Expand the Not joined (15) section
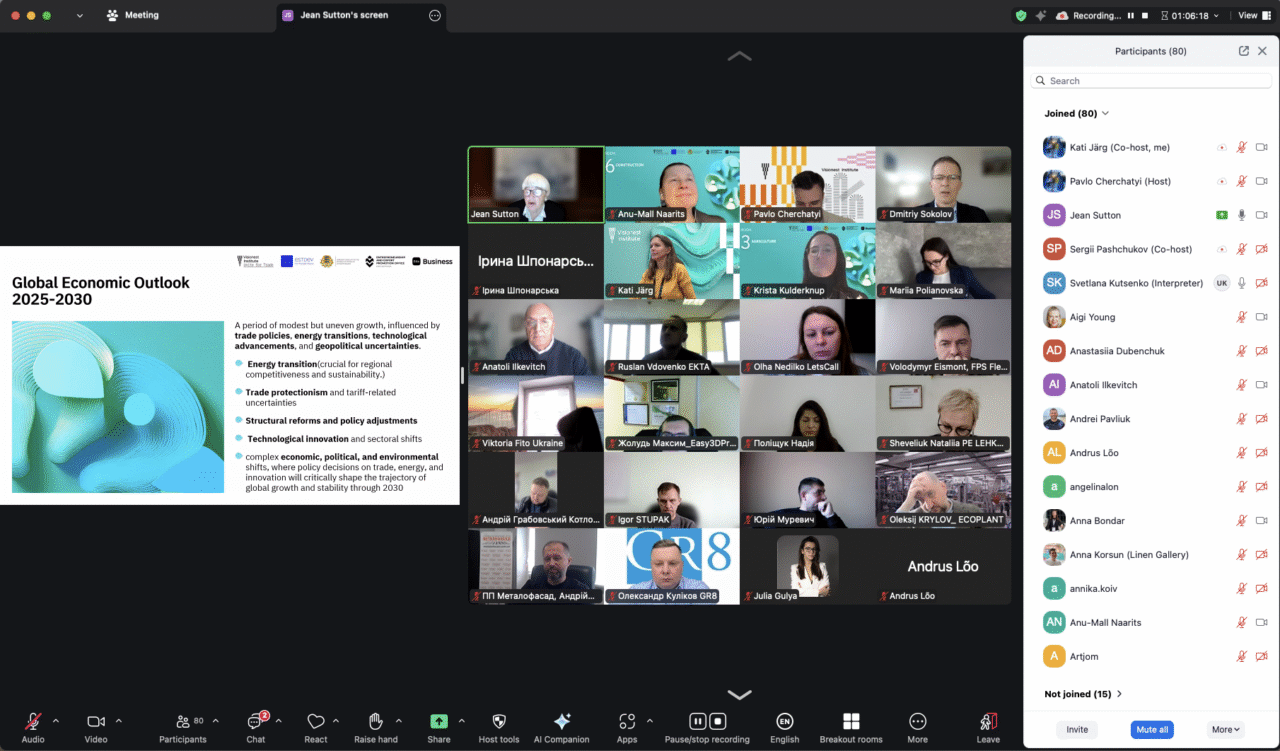Image resolution: width=1280 pixels, height=751 pixels. point(1083,694)
